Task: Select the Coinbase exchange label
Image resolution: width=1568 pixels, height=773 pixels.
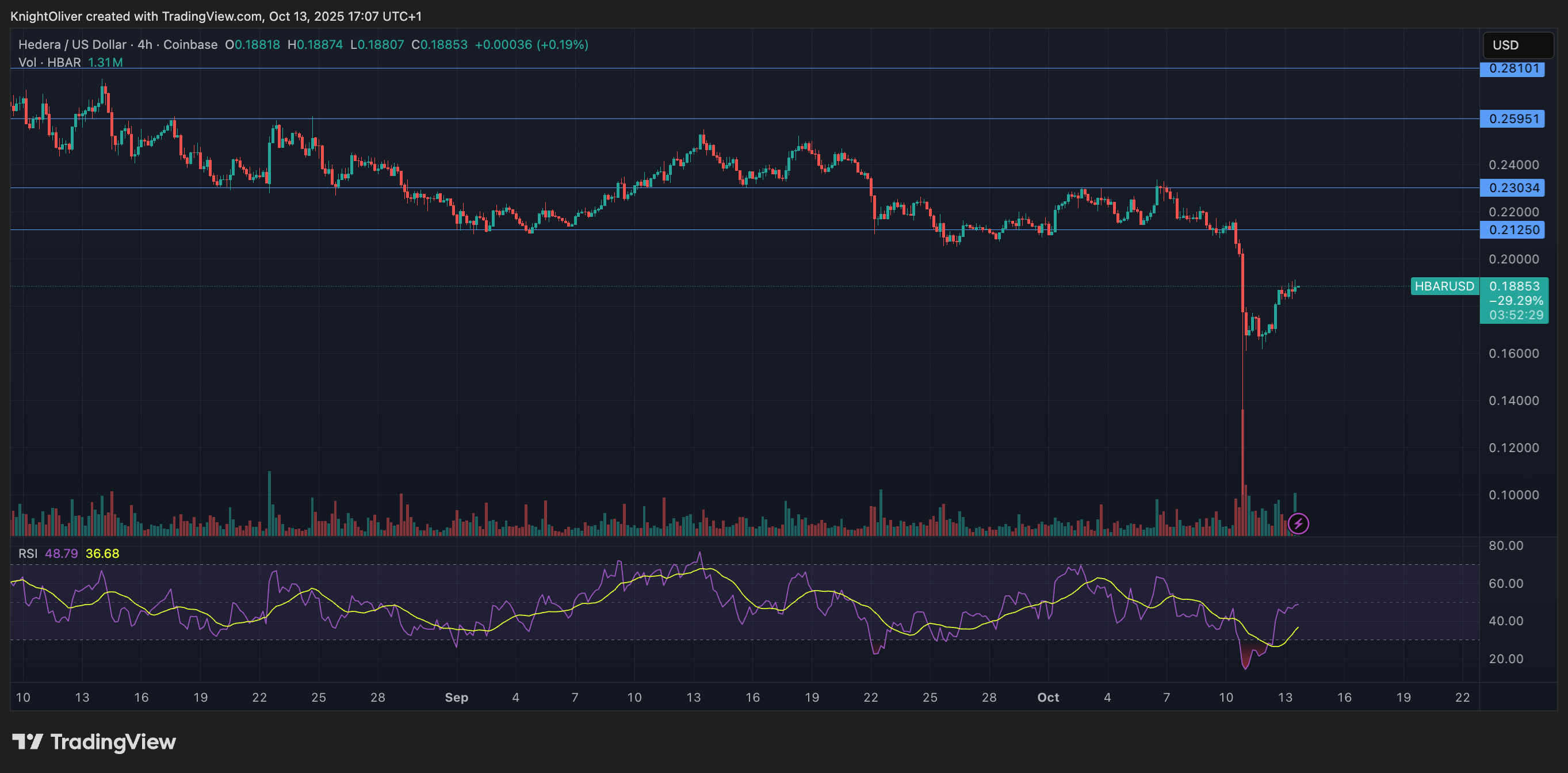Action: click(190, 44)
